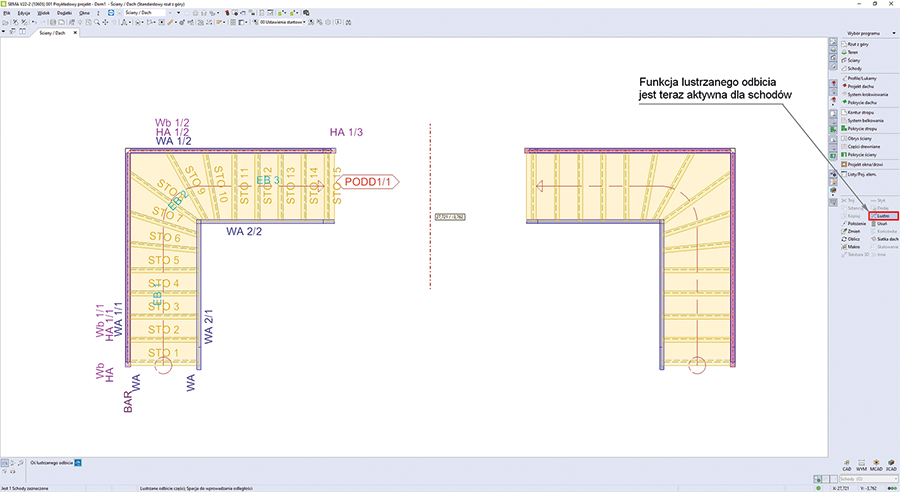This screenshot has width=900, height=492.
Task: Select the Oblicz calculate tool
Action: (854, 240)
